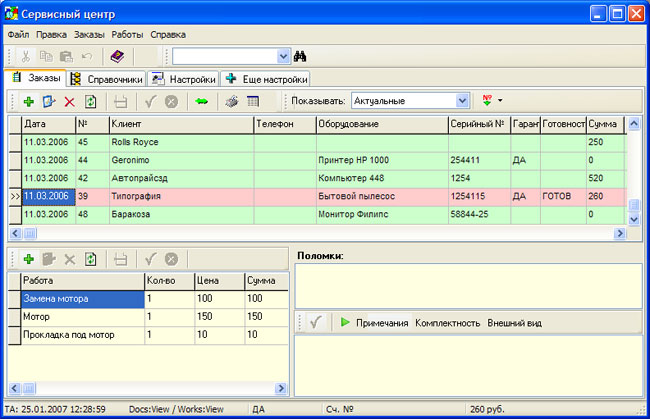The width and height of the screenshot is (650, 419).
Task: Click the table grid icon beside the printer
Action: pyautogui.click(x=253, y=101)
